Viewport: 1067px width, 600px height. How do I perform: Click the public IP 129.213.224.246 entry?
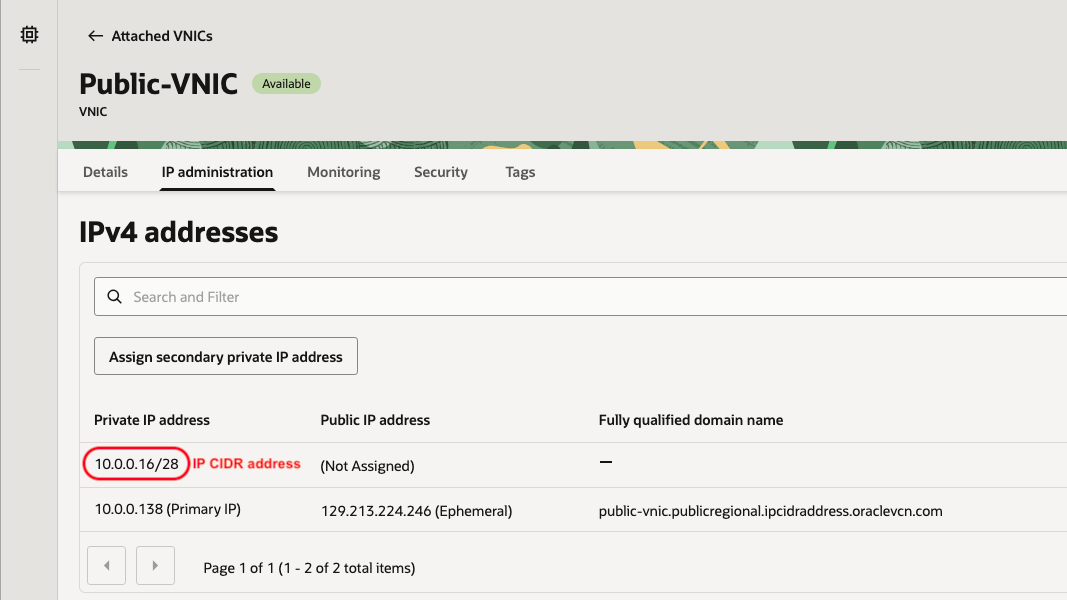415,510
